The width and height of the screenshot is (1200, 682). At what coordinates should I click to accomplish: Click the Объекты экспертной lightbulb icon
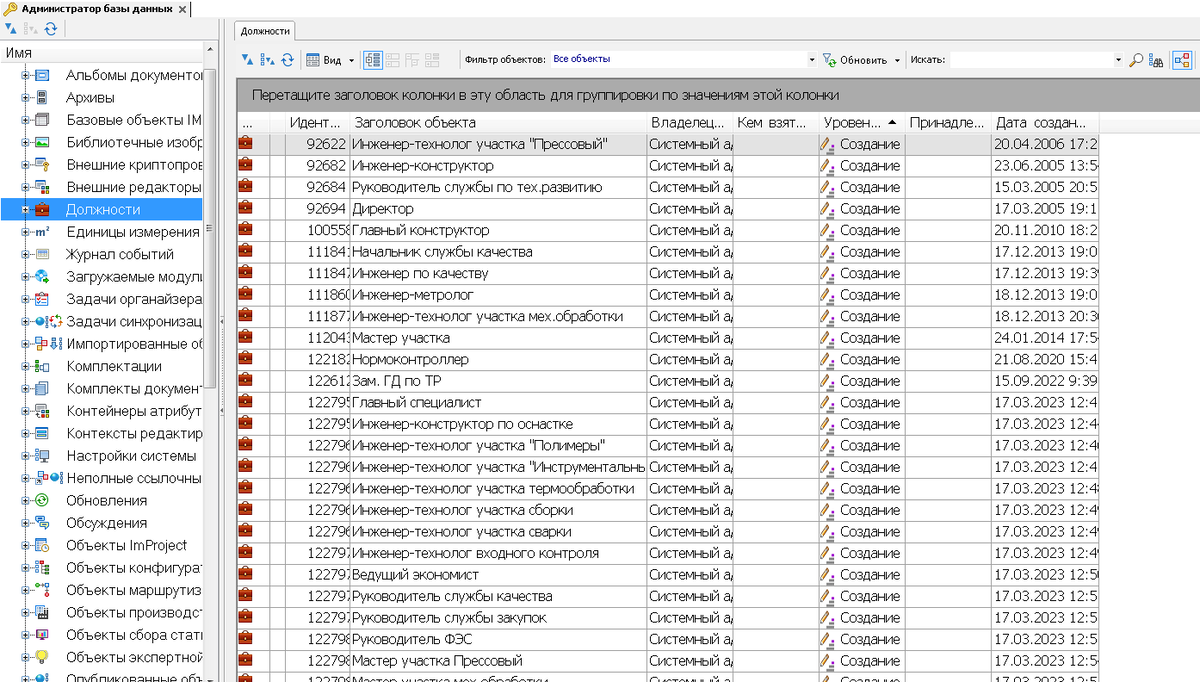pos(42,657)
